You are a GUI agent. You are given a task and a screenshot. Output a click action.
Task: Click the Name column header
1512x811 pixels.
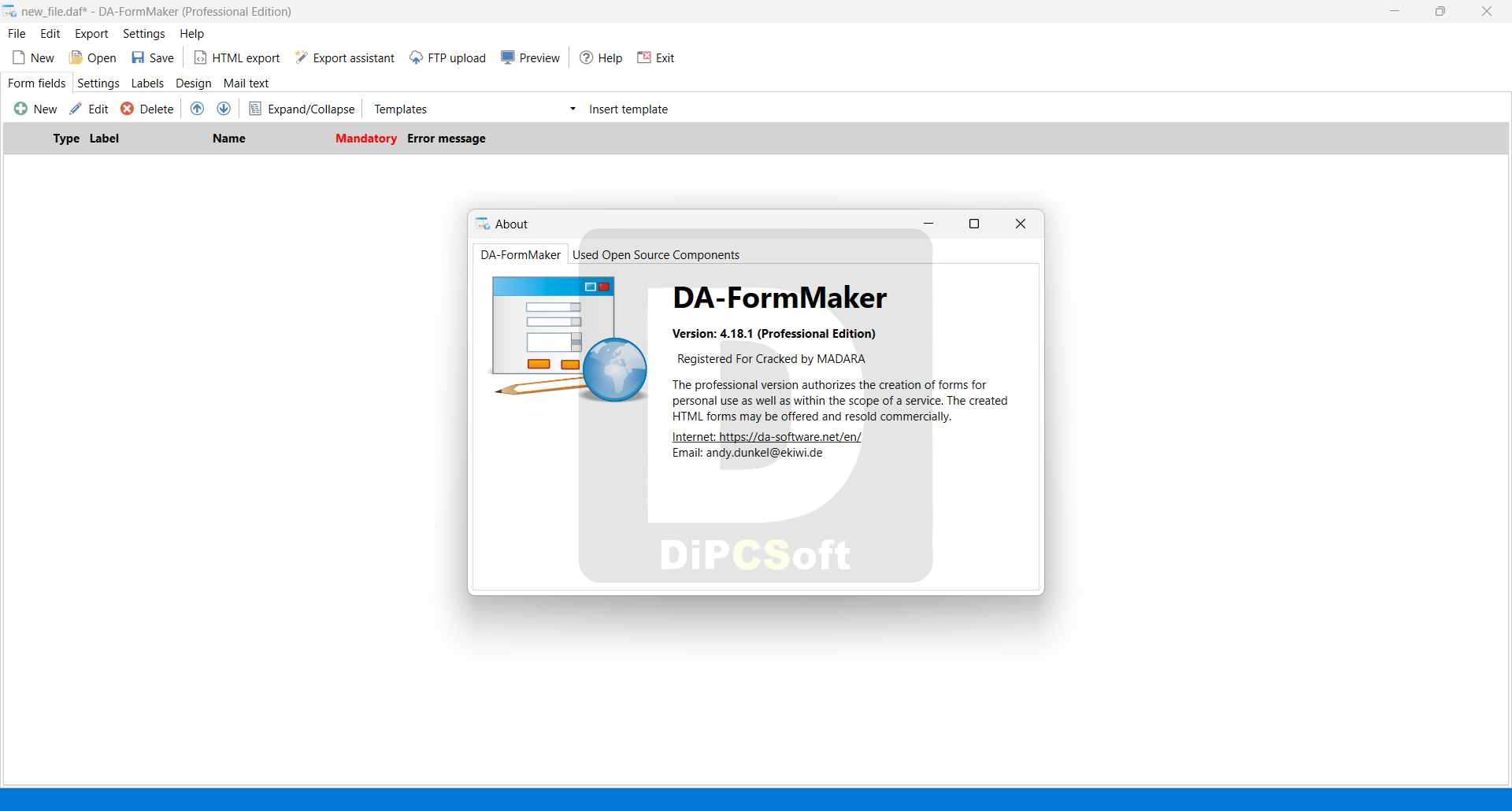pyautogui.click(x=229, y=139)
